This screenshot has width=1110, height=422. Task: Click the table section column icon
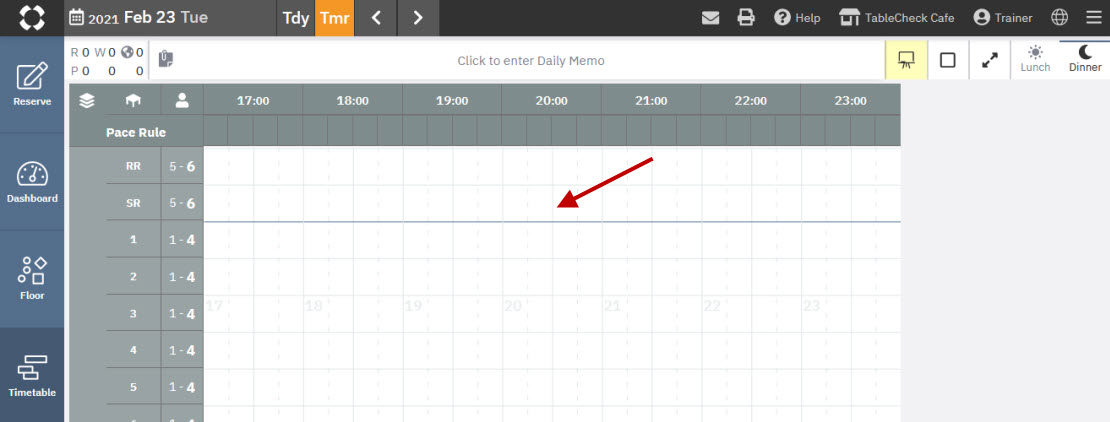pyautogui.click(x=133, y=101)
